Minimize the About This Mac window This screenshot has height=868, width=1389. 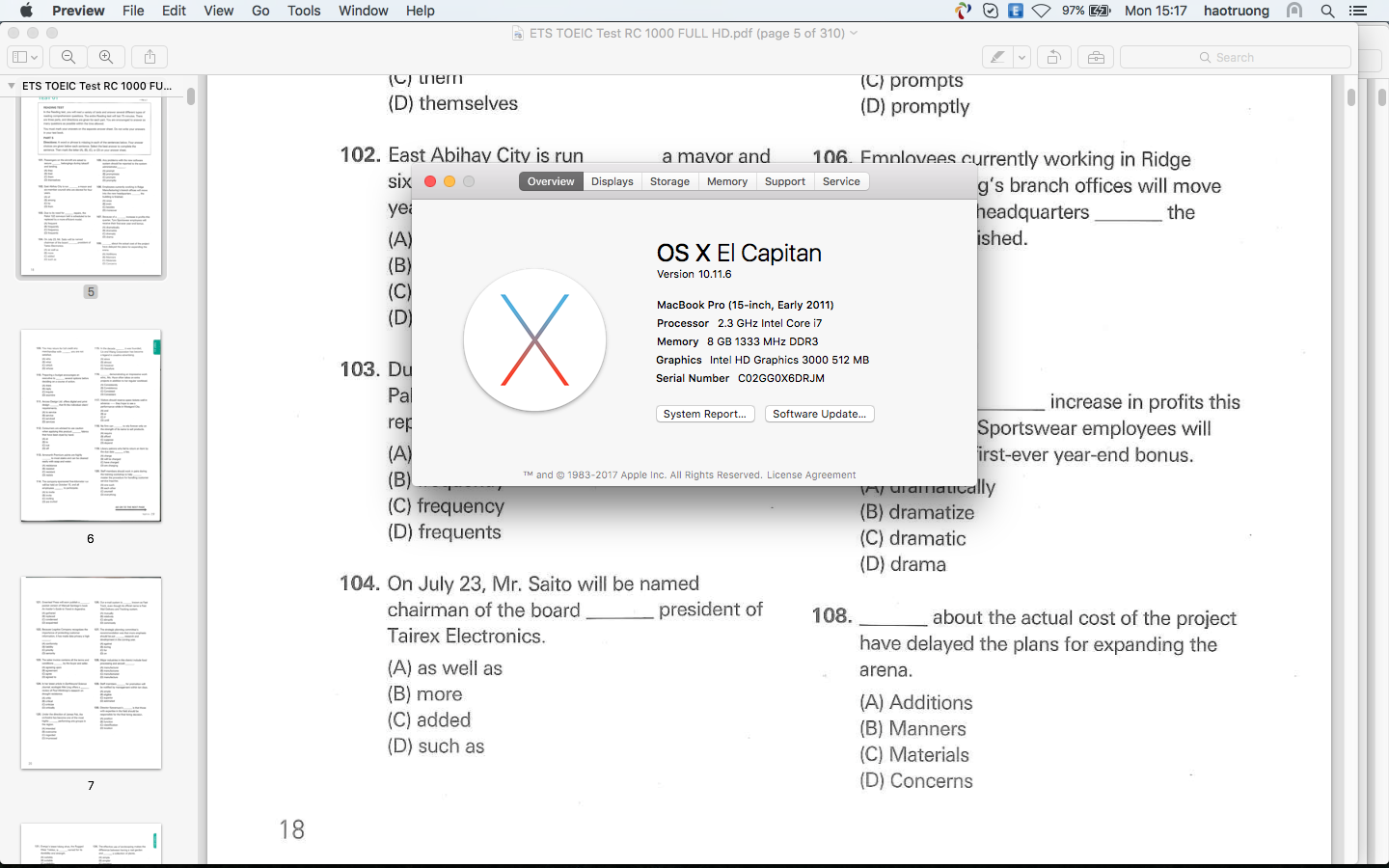click(x=449, y=181)
